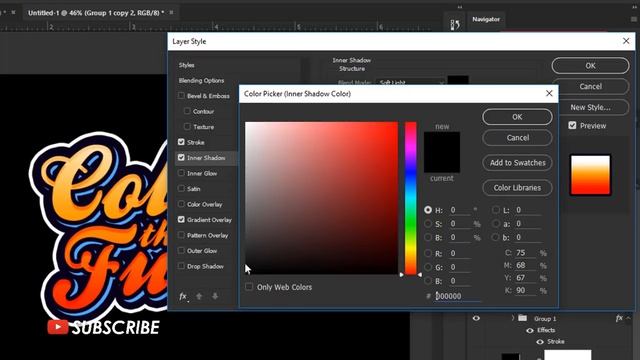Click Add to Swatches button
This screenshot has width=640, height=360.
point(517,162)
